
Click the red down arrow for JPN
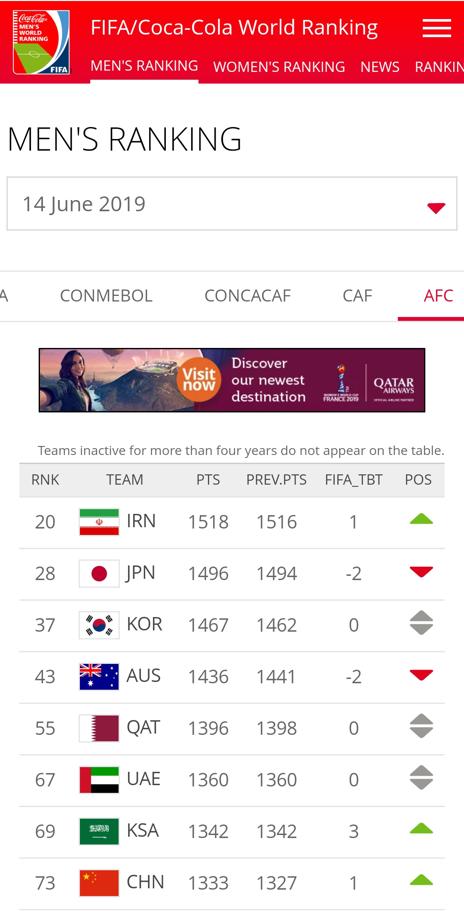click(x=421, y=572)
